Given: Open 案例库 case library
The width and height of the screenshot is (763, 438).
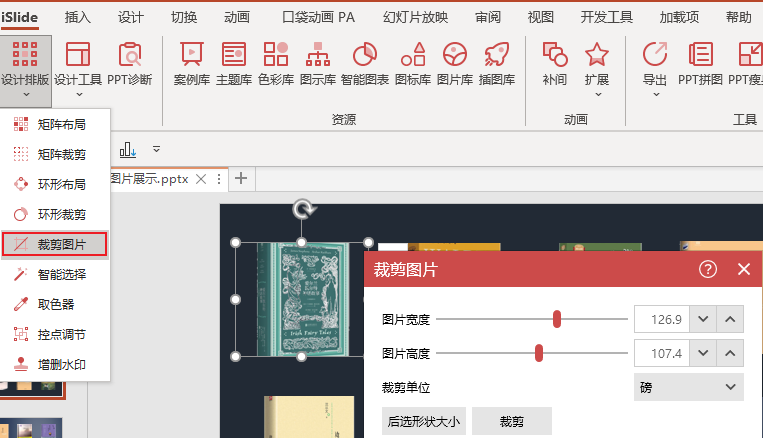Looking at the screenshot, I should tap(192, 64).
